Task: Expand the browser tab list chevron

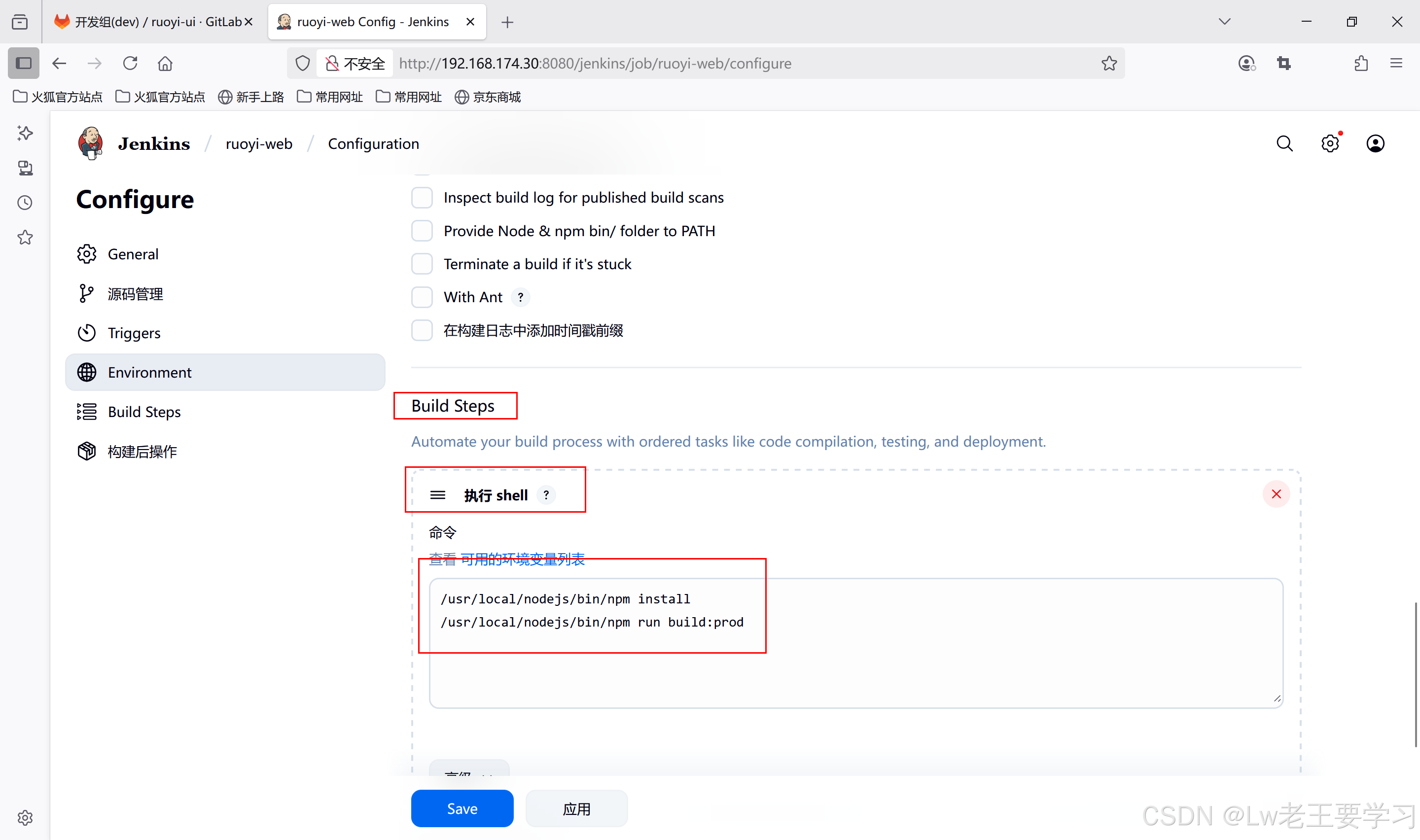Action: point(1224,22)
